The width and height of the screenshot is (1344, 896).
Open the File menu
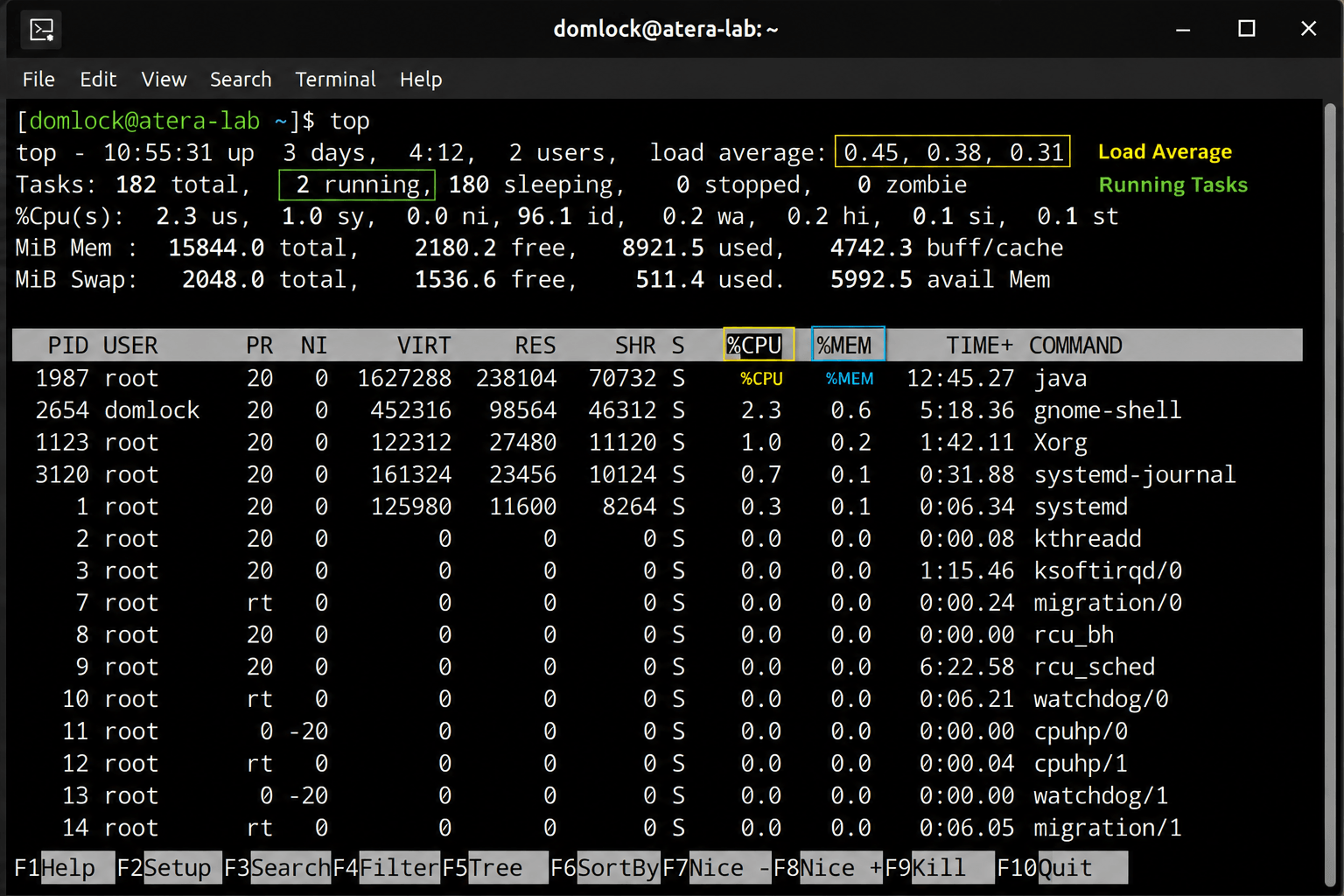coord(38,80)
